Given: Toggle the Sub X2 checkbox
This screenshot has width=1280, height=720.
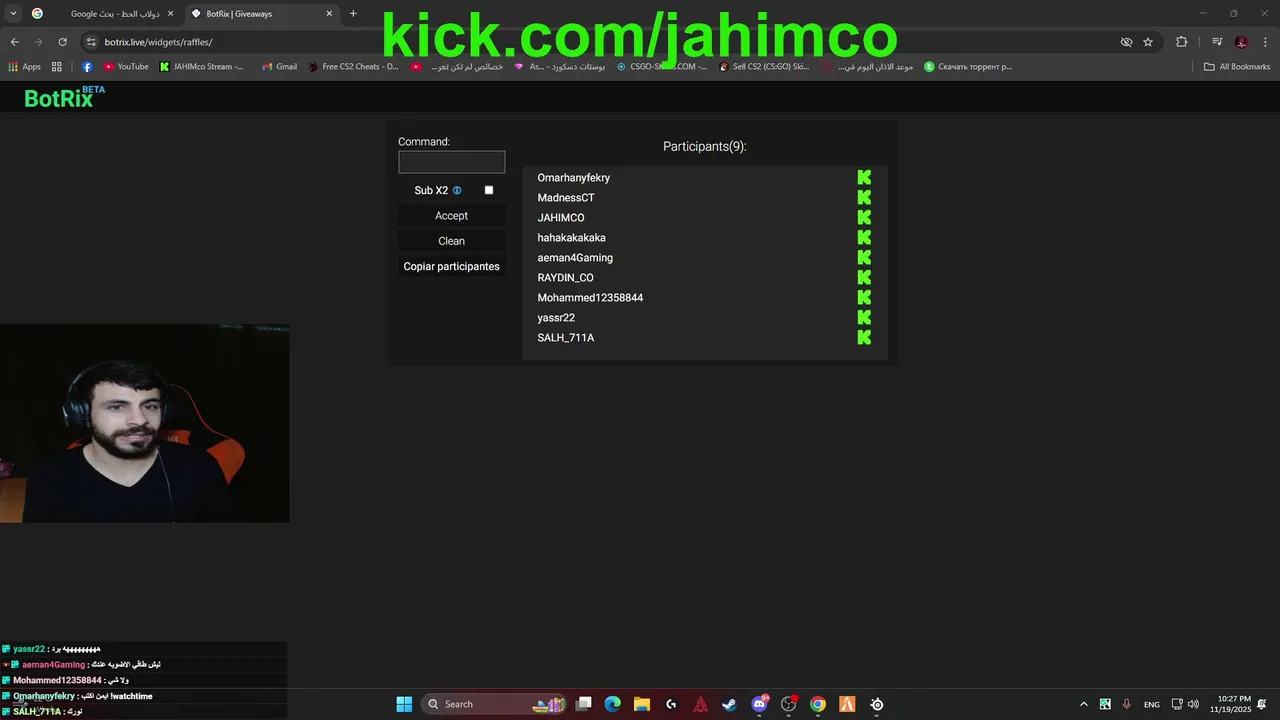Looking at the screenshot, I should (x=489, y=190).
